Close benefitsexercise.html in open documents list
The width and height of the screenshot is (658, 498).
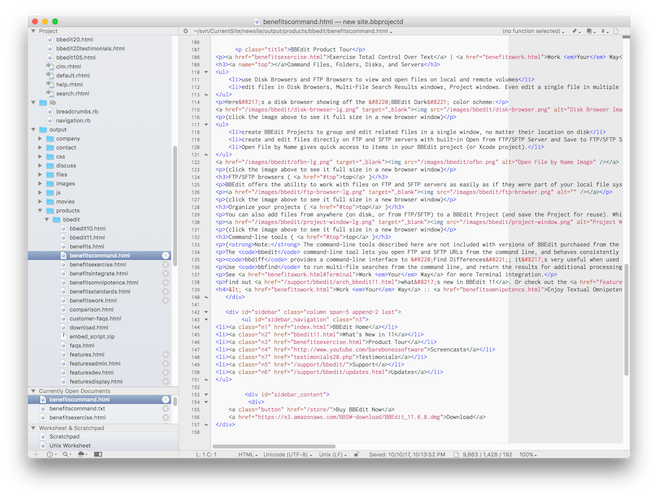click(x=165, y=417)
